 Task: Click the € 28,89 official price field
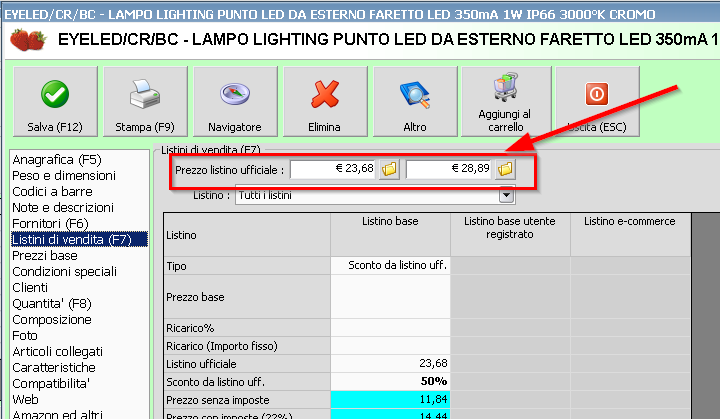[449, 169]
